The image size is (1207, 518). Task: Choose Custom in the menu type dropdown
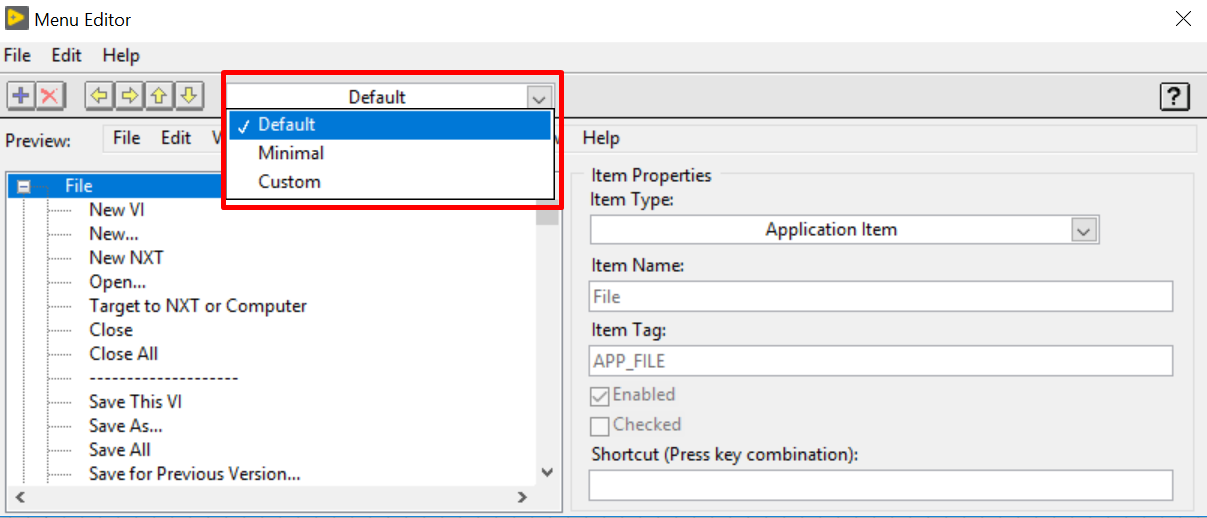point(289,182)
